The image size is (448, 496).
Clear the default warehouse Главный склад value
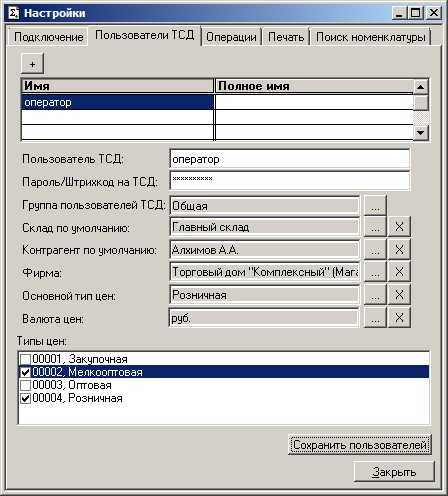coord(399,227)
